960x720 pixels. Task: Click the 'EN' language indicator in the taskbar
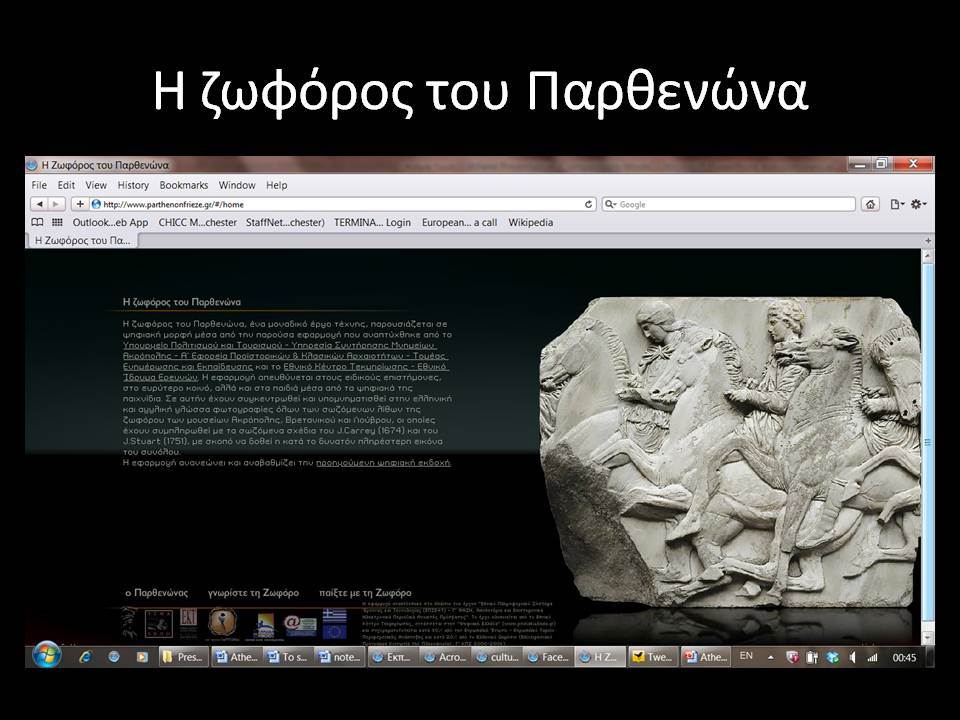tap(746, 656)
